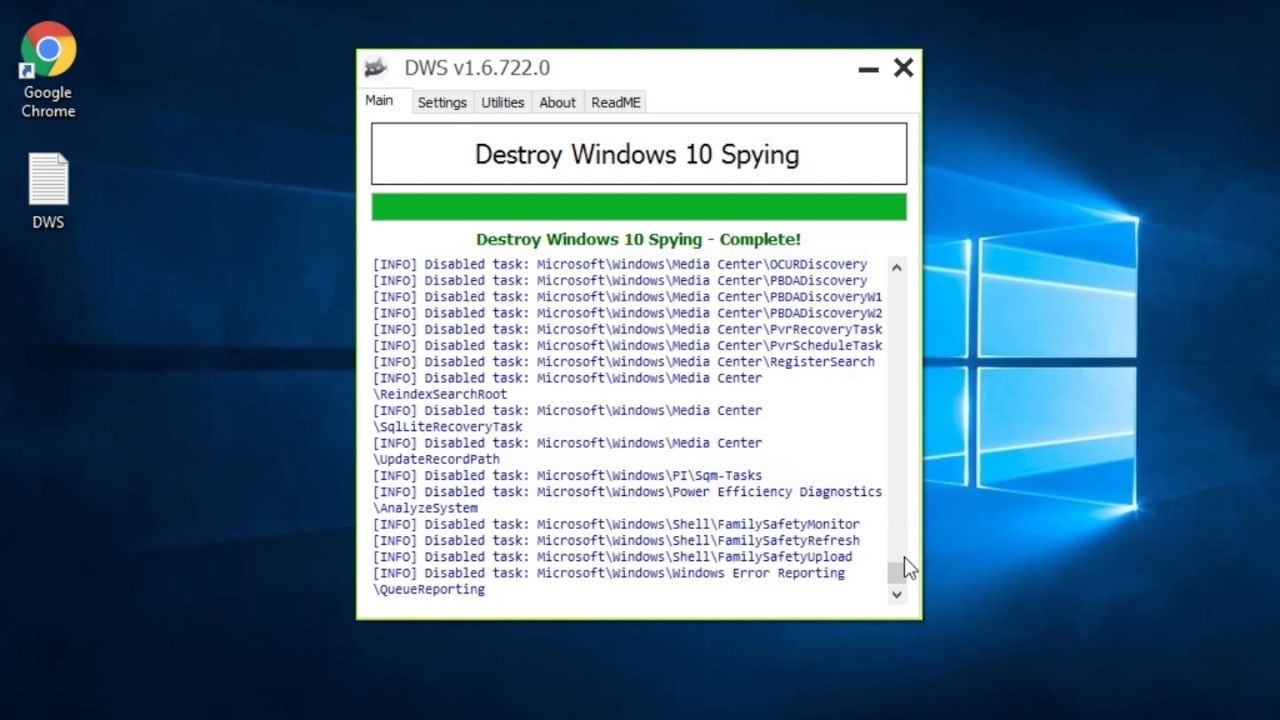
Task: Click the log line ending in PvrRecoveryTask
Action: tap(628, 329)
